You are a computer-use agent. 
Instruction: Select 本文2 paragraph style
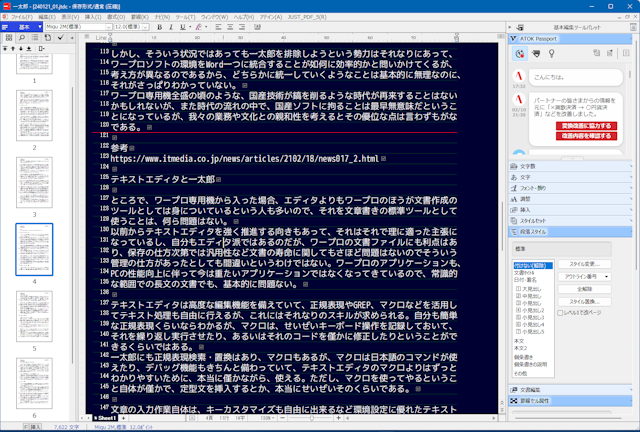coord(520,348)
